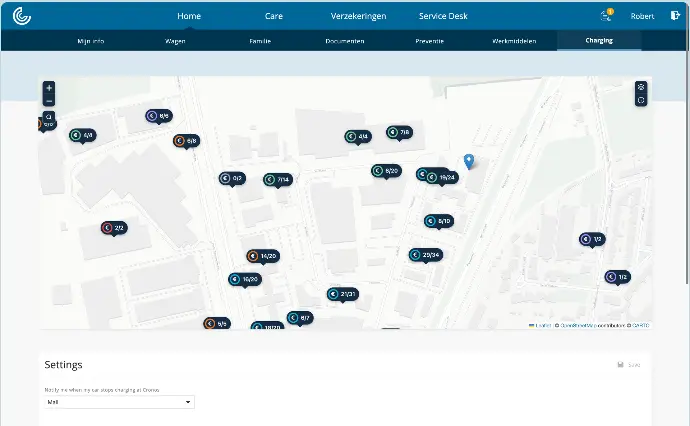Click the map search magnifier icon

point(49,116)
